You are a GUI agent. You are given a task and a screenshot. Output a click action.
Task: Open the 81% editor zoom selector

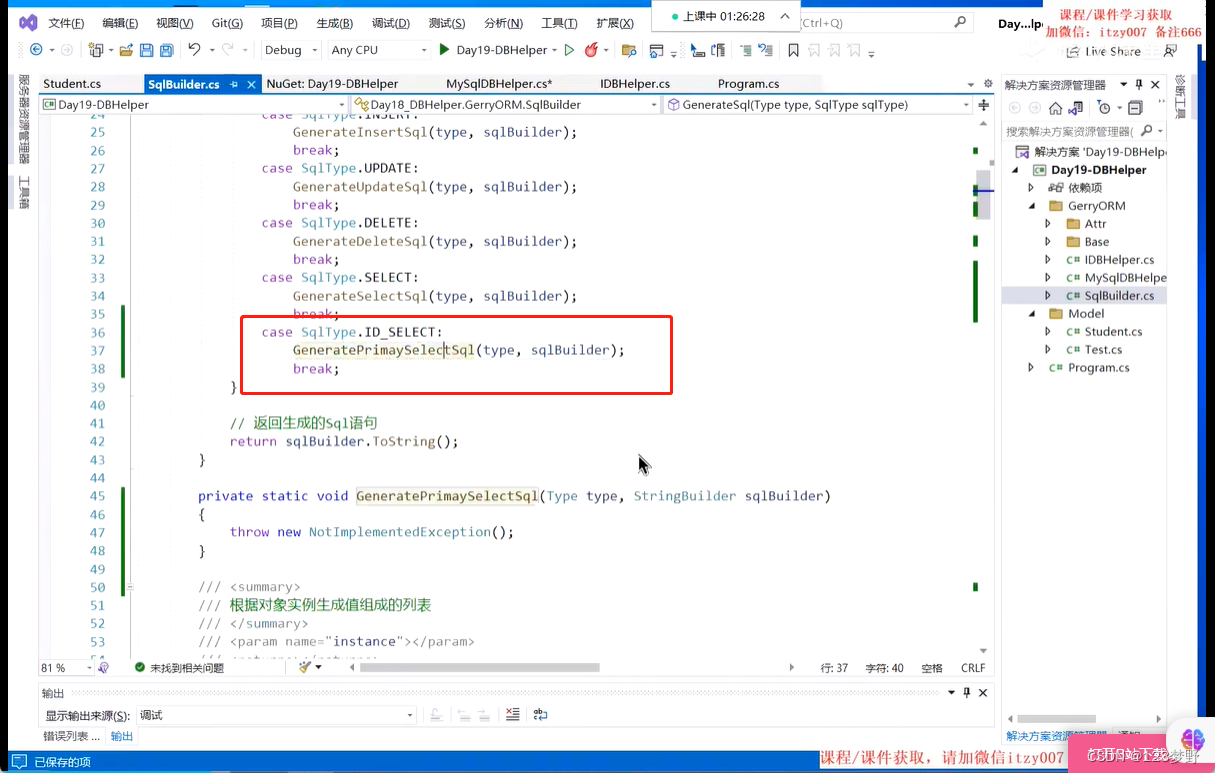[65, 667]
